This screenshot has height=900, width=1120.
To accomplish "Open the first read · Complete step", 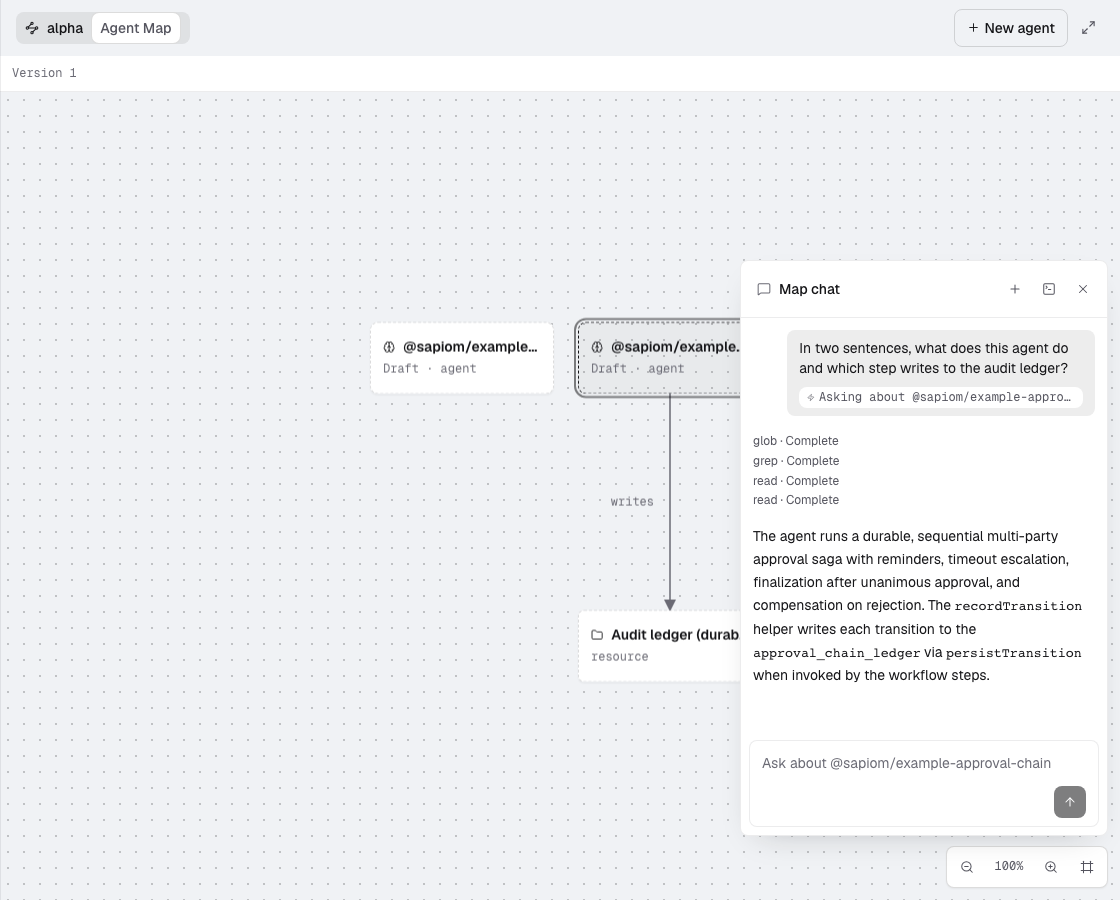I will coord(796,481).
